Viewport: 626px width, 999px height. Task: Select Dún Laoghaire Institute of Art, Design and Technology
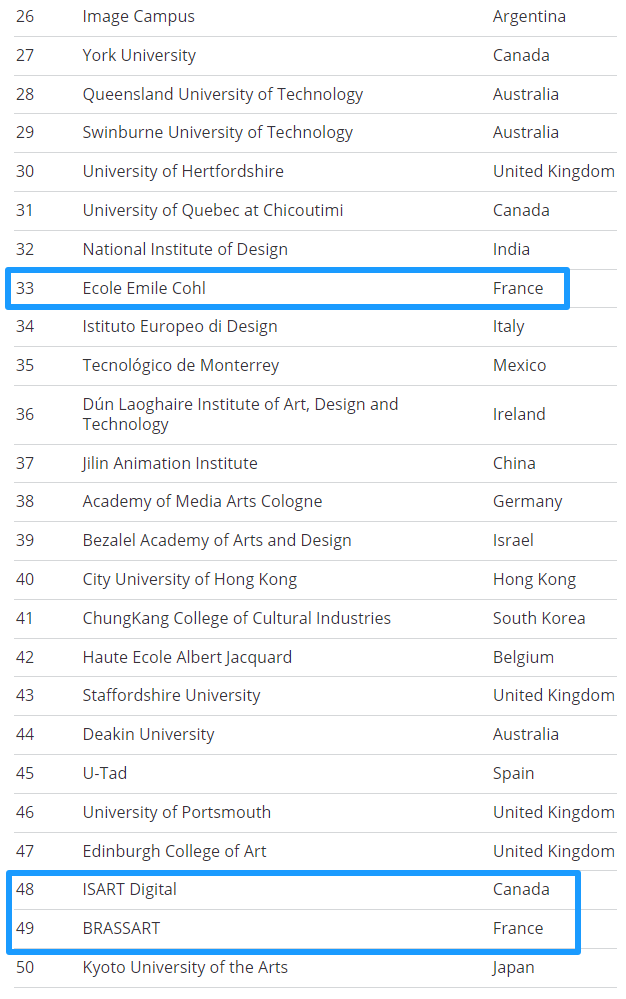[241, 414]
